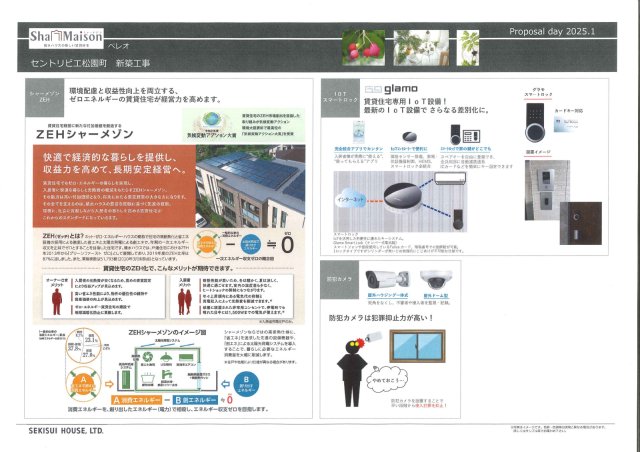Click the 防犯カメラは犯罪抑止力が高い！ heading

click(x=381, y=317)
